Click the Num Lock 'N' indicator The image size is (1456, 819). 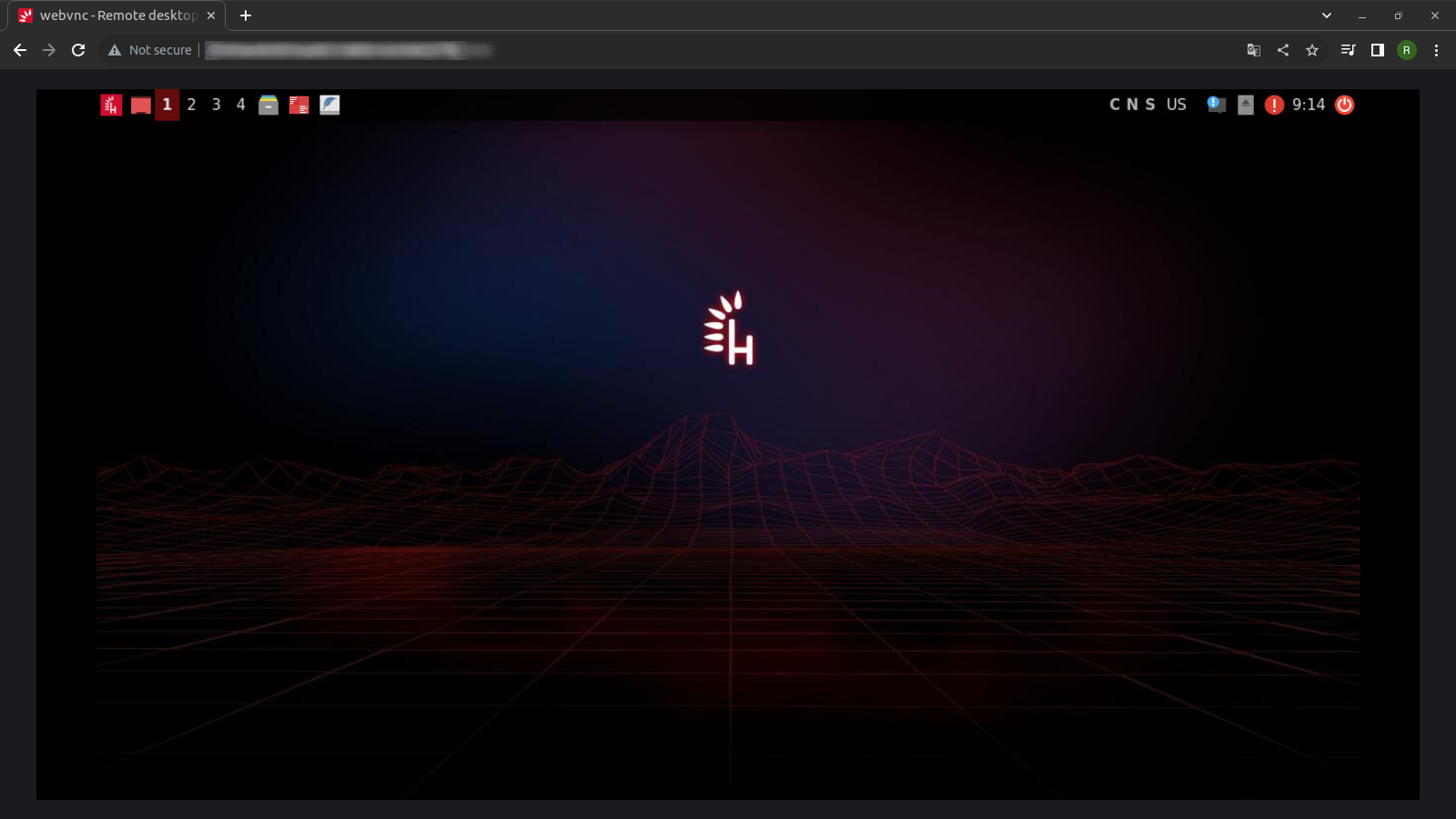pos(1132,105)
